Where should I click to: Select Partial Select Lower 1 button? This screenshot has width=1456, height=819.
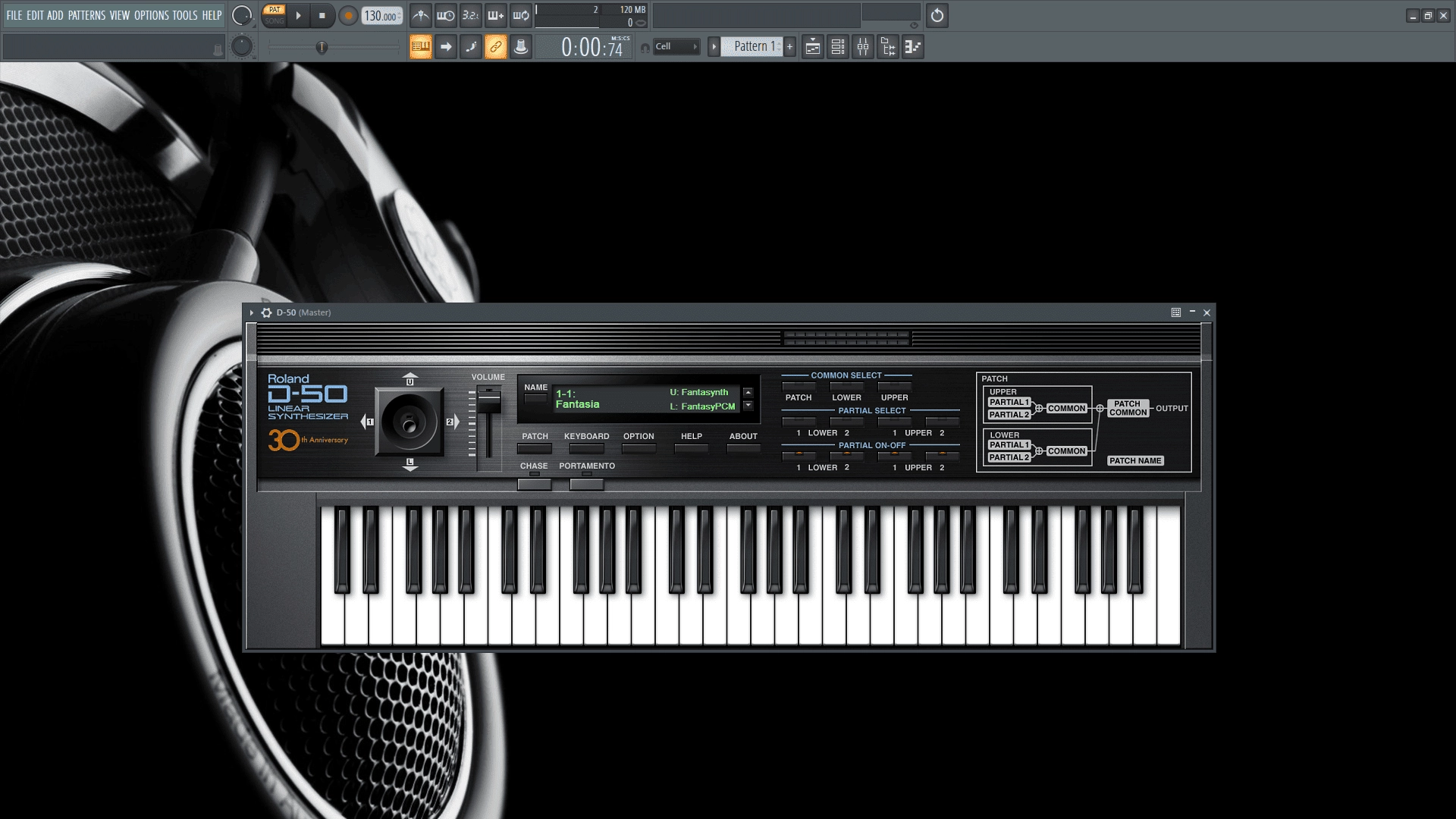799,422
